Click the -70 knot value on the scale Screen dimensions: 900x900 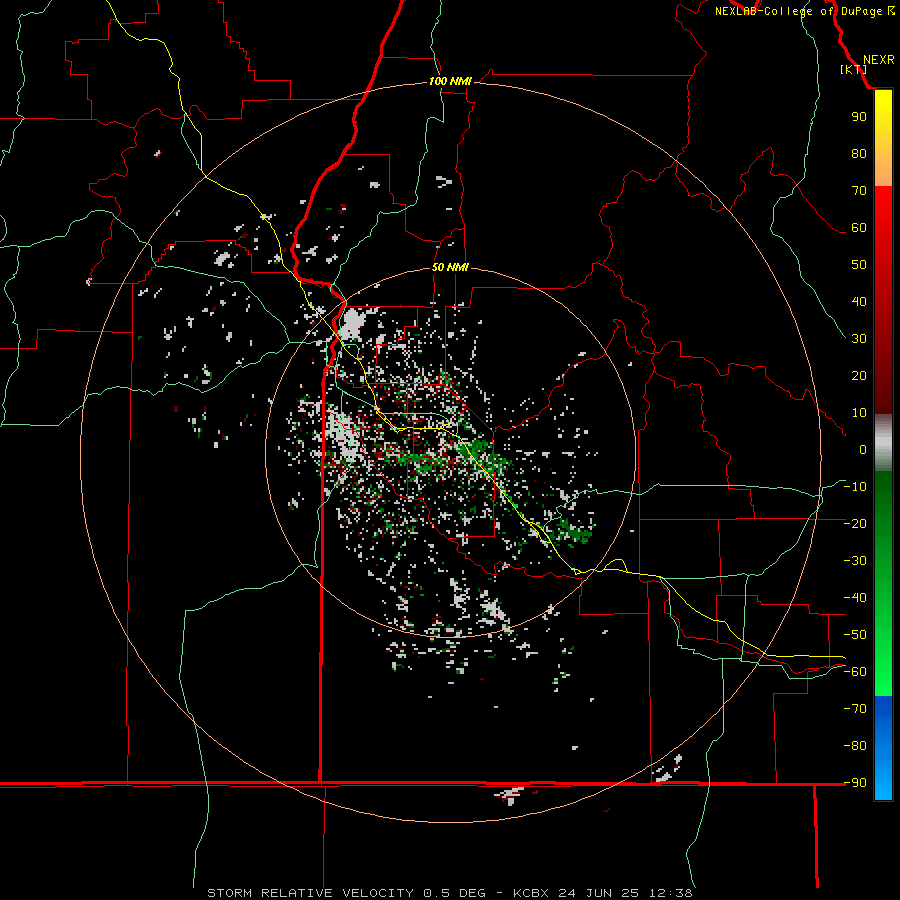click(855, 709)
